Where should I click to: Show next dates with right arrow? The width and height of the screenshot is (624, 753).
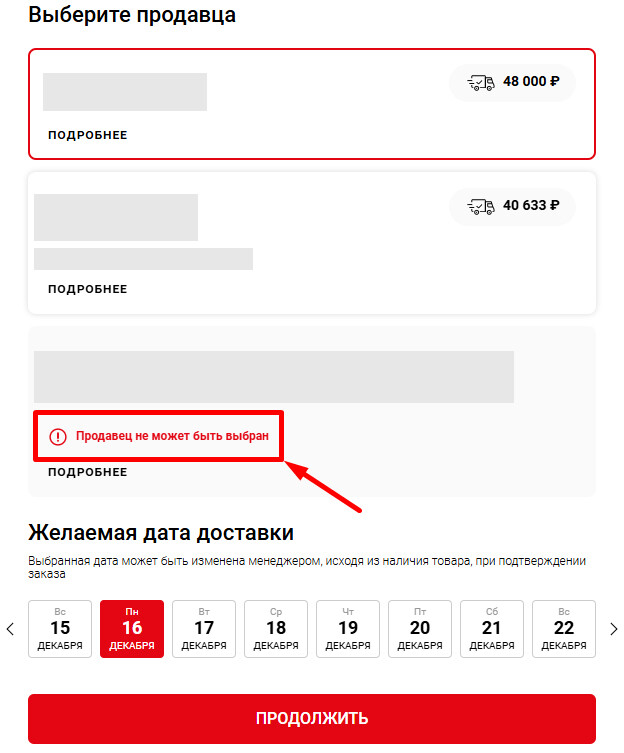click(613, 629)
